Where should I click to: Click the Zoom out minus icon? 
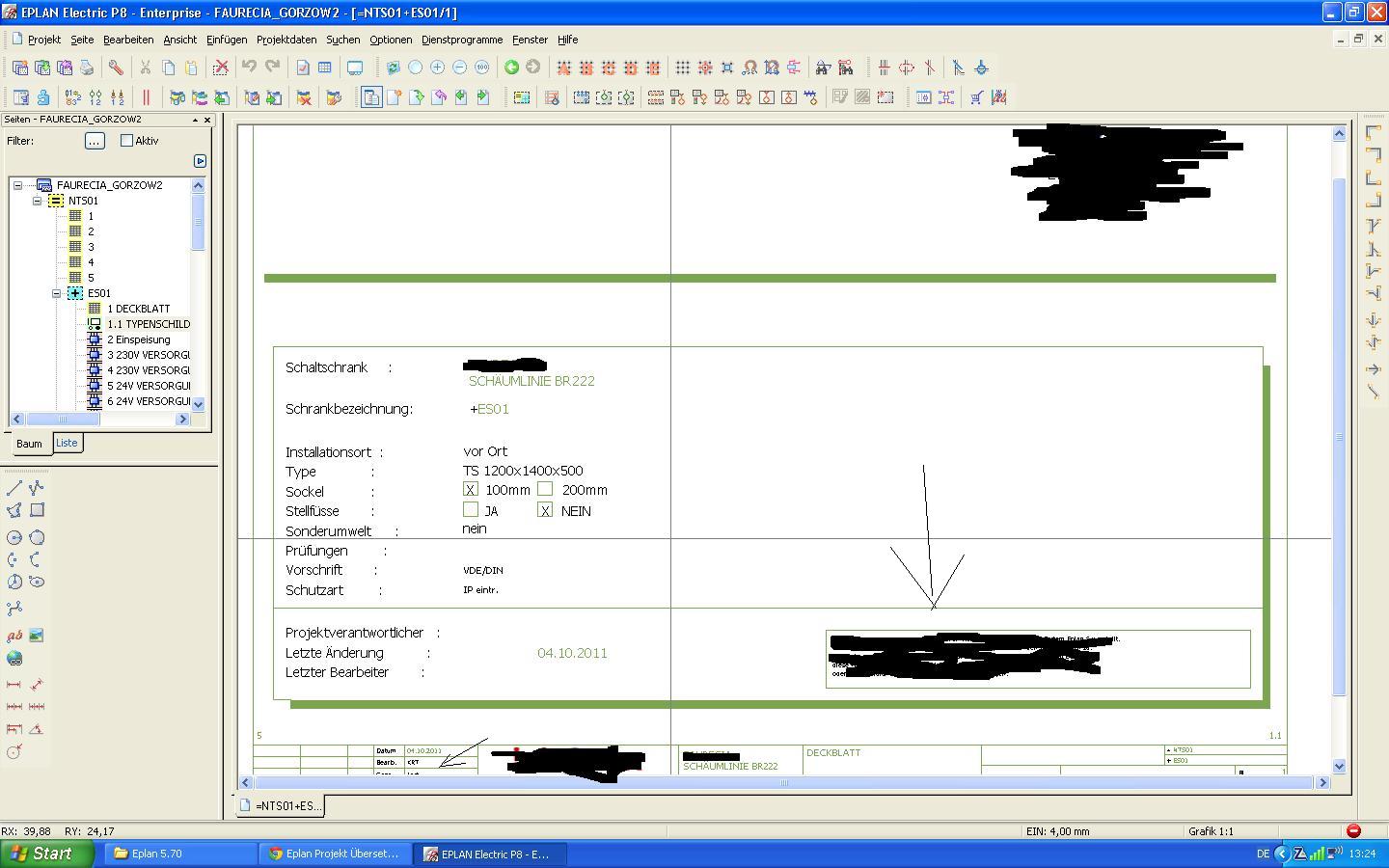tap(459, 68)
